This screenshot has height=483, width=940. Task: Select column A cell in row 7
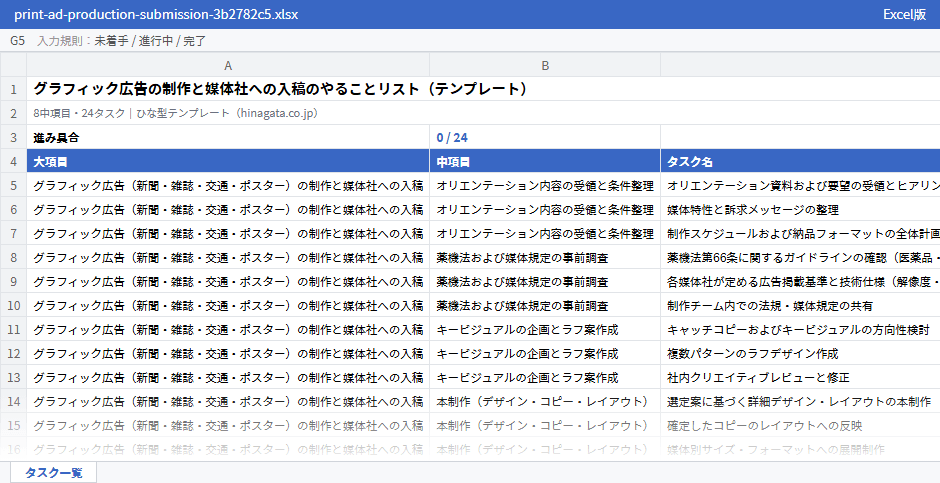[228, 233]
